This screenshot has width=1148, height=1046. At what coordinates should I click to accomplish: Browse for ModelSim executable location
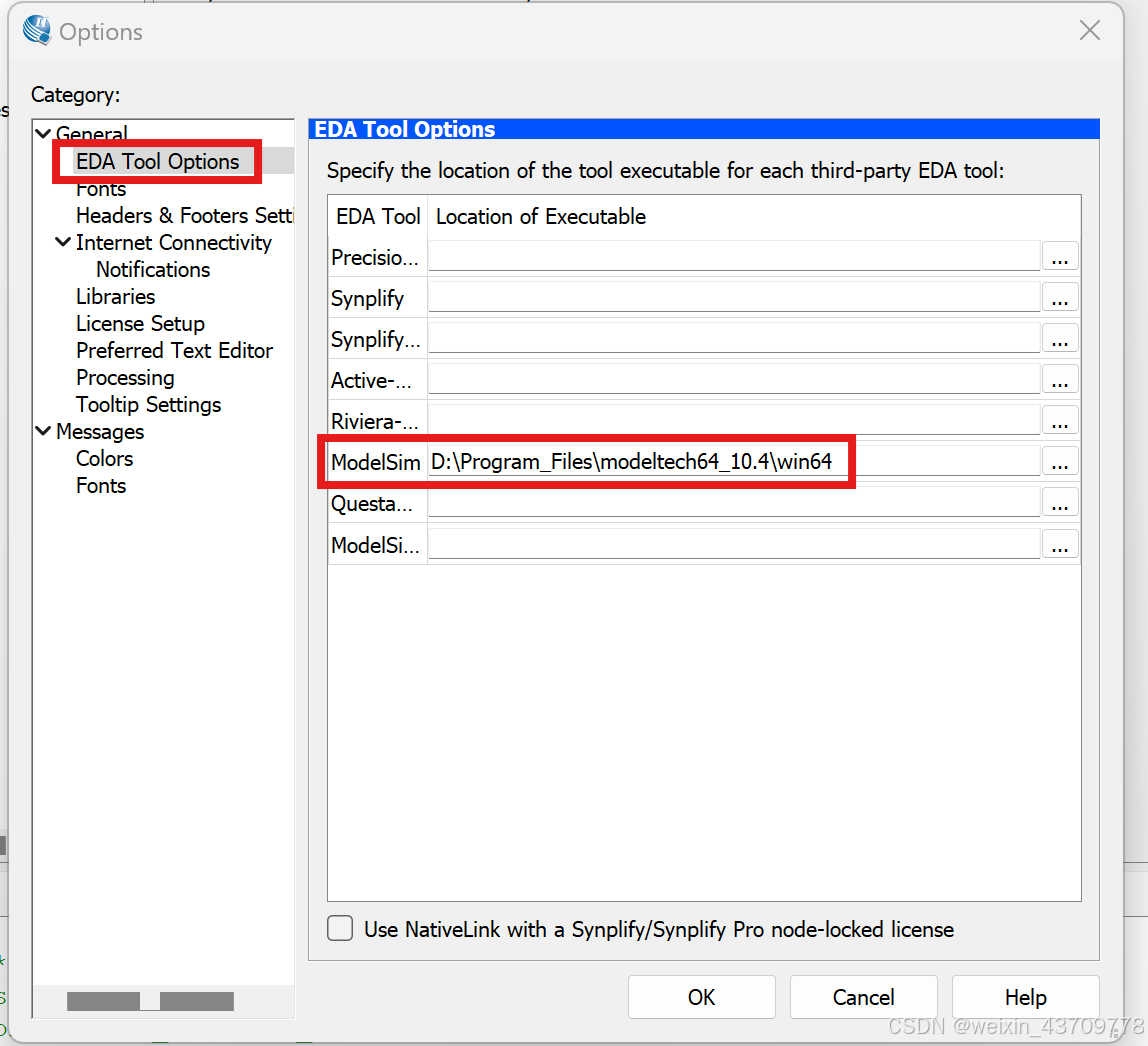(1059, 461)
